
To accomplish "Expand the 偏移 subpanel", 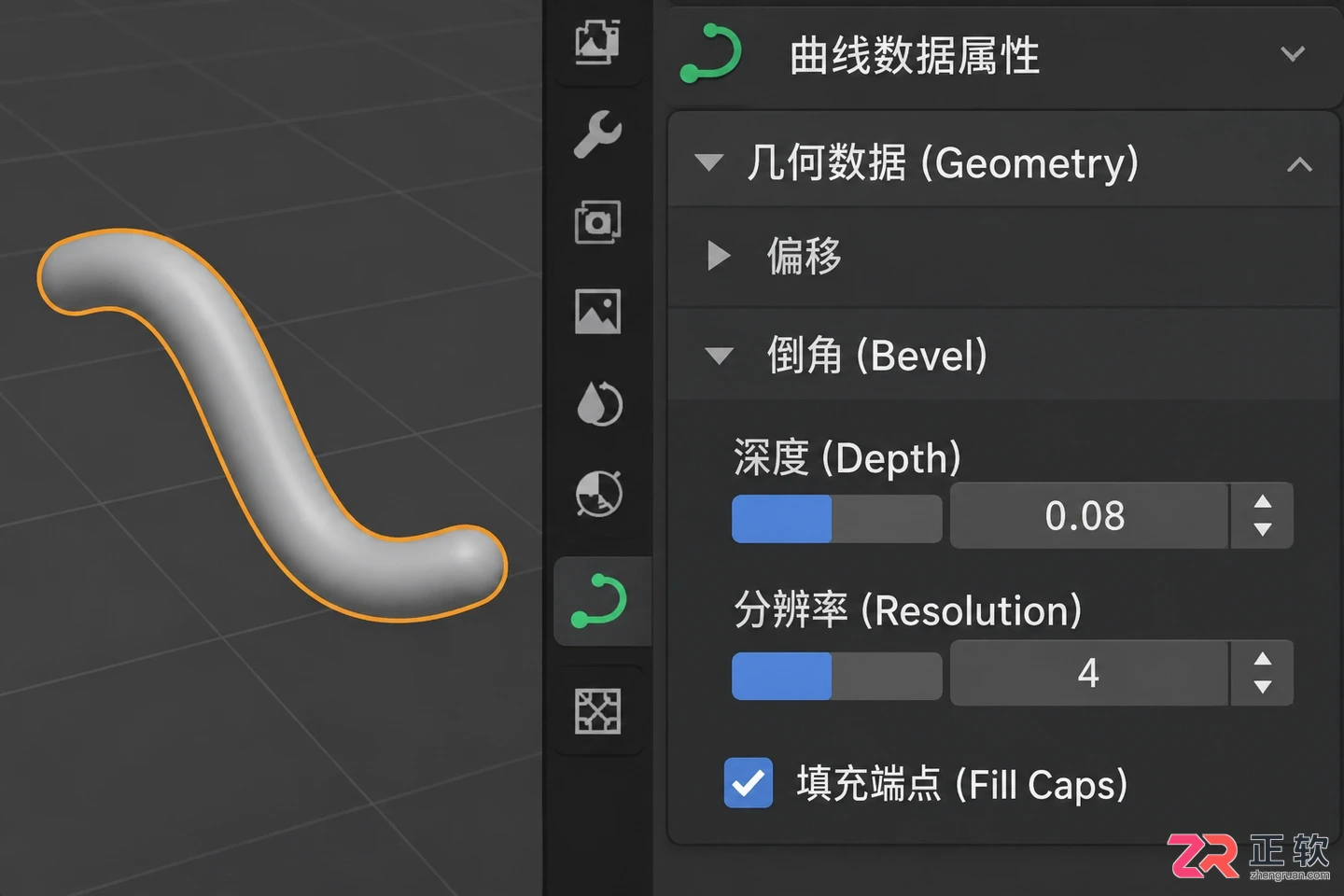I will tap(719, 255).
